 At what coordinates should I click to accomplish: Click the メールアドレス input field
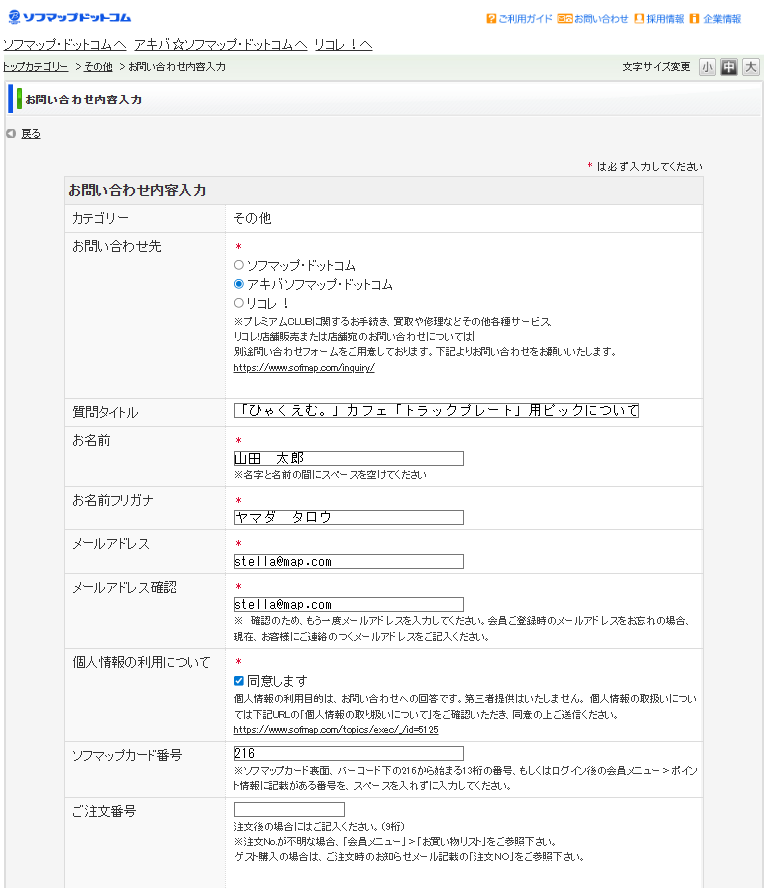(x=349, y=561)
